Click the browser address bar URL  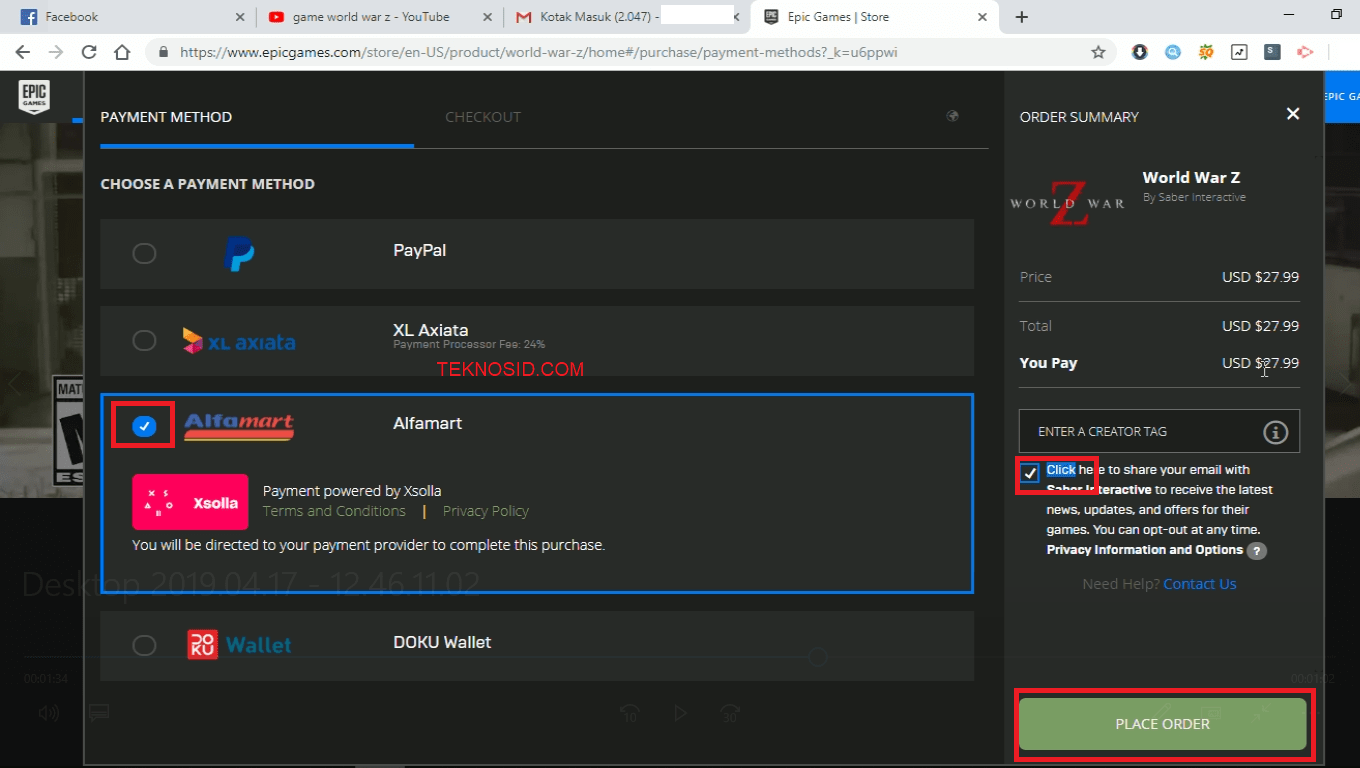[x=539, y=52]
